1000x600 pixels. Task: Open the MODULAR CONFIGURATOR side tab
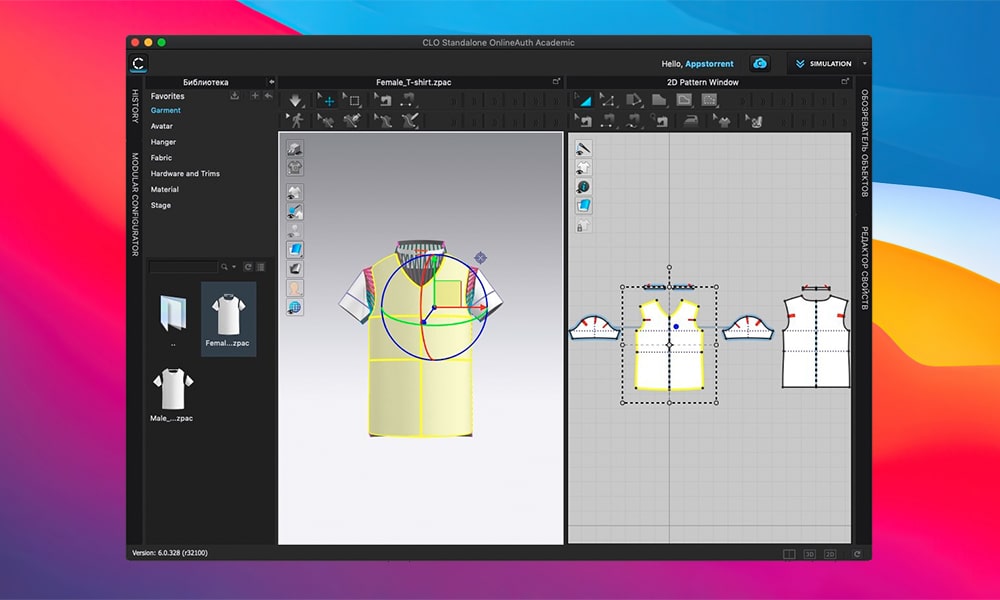(136, 204)
